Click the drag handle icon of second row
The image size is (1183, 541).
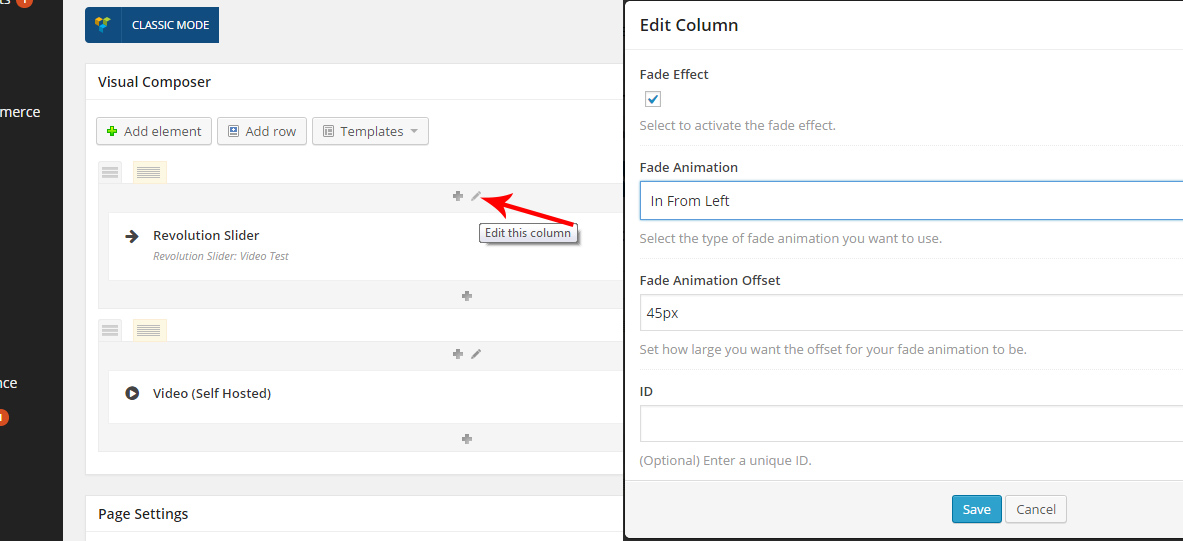(110, 330)
